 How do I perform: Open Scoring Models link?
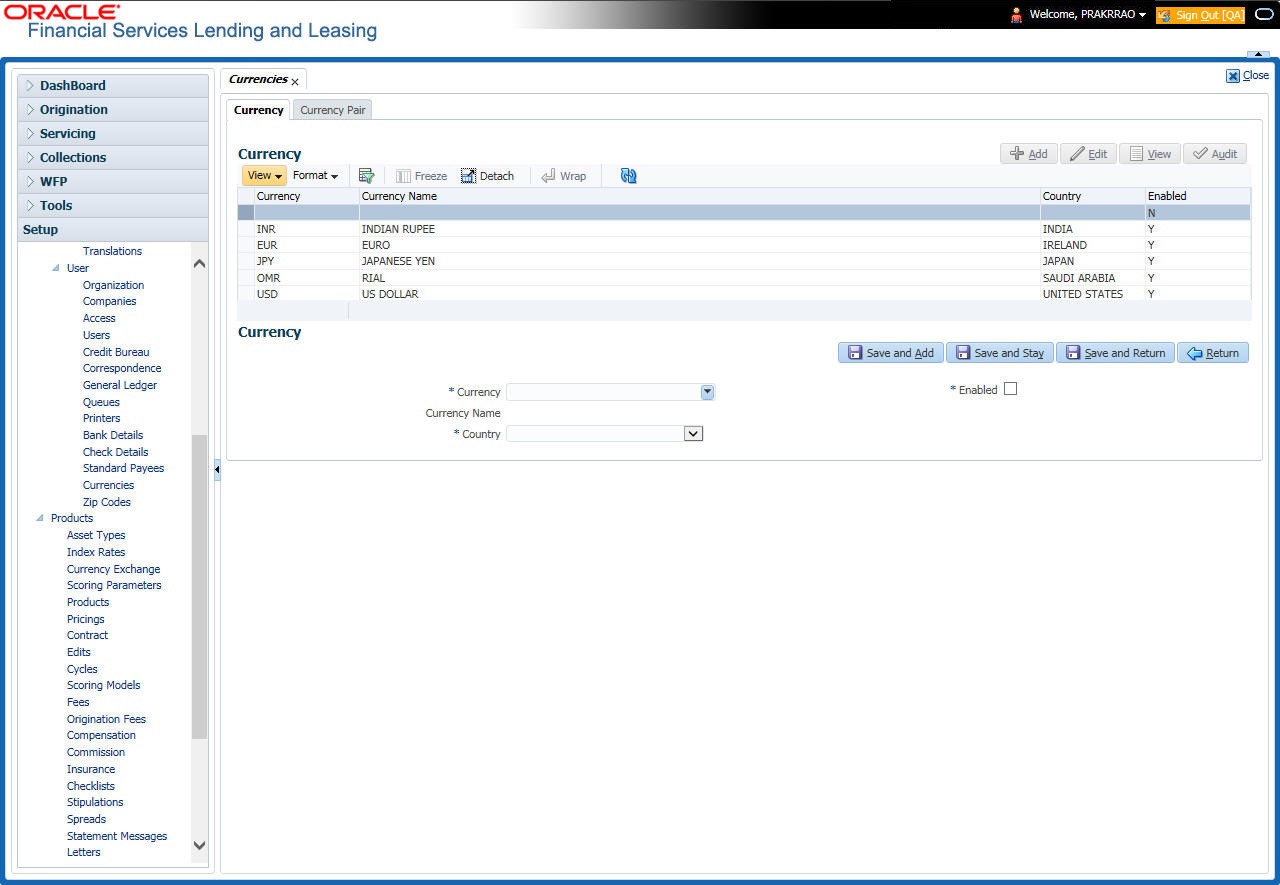tap(103, 685)
